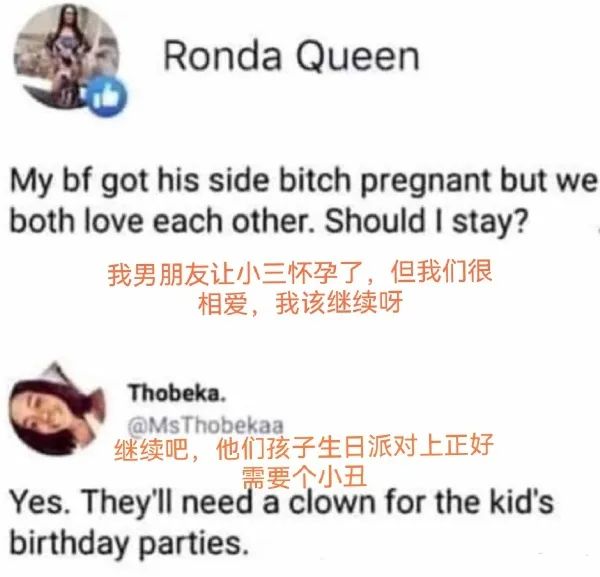Click the orange text 需要个小丑
The height and width of the screenshot is (577, 600).
tap(304, 476)
